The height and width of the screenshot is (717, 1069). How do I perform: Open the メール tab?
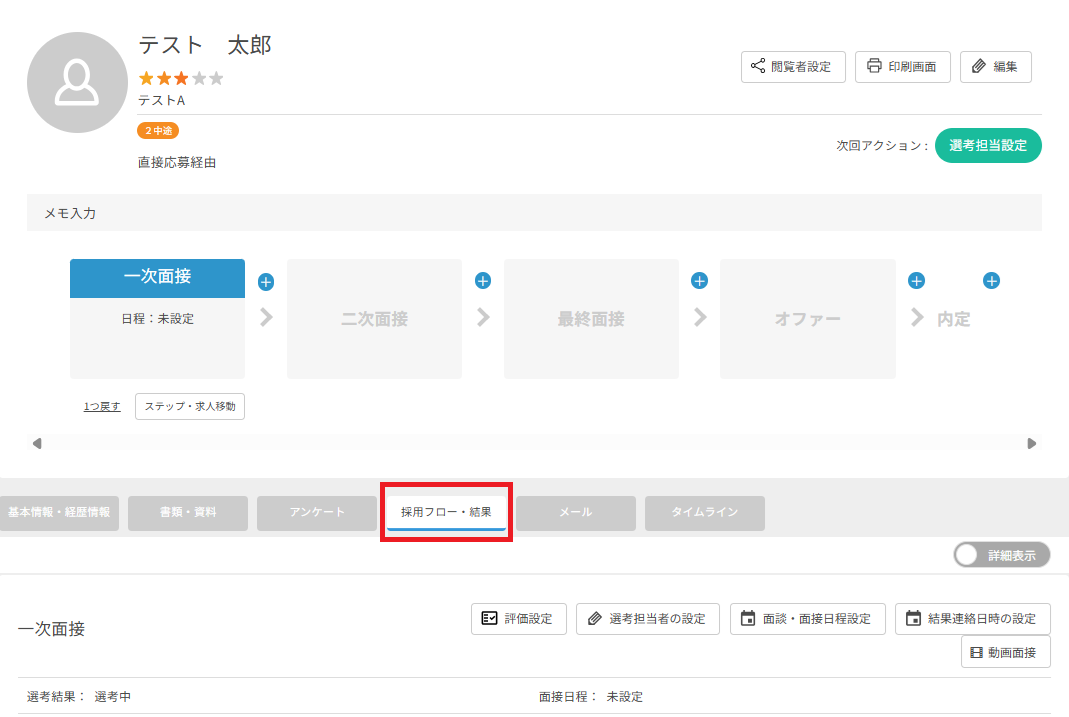pos(575,512)
